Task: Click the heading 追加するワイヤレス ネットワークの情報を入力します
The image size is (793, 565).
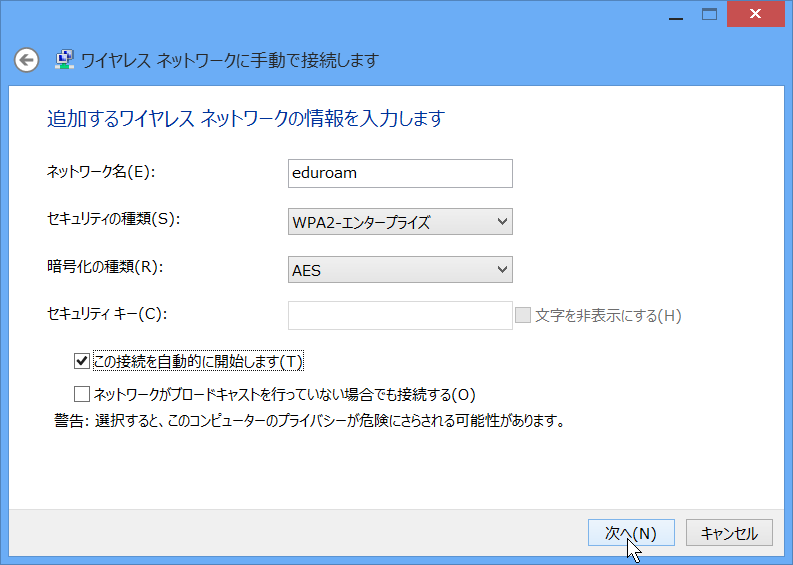Action: point(246,118)
